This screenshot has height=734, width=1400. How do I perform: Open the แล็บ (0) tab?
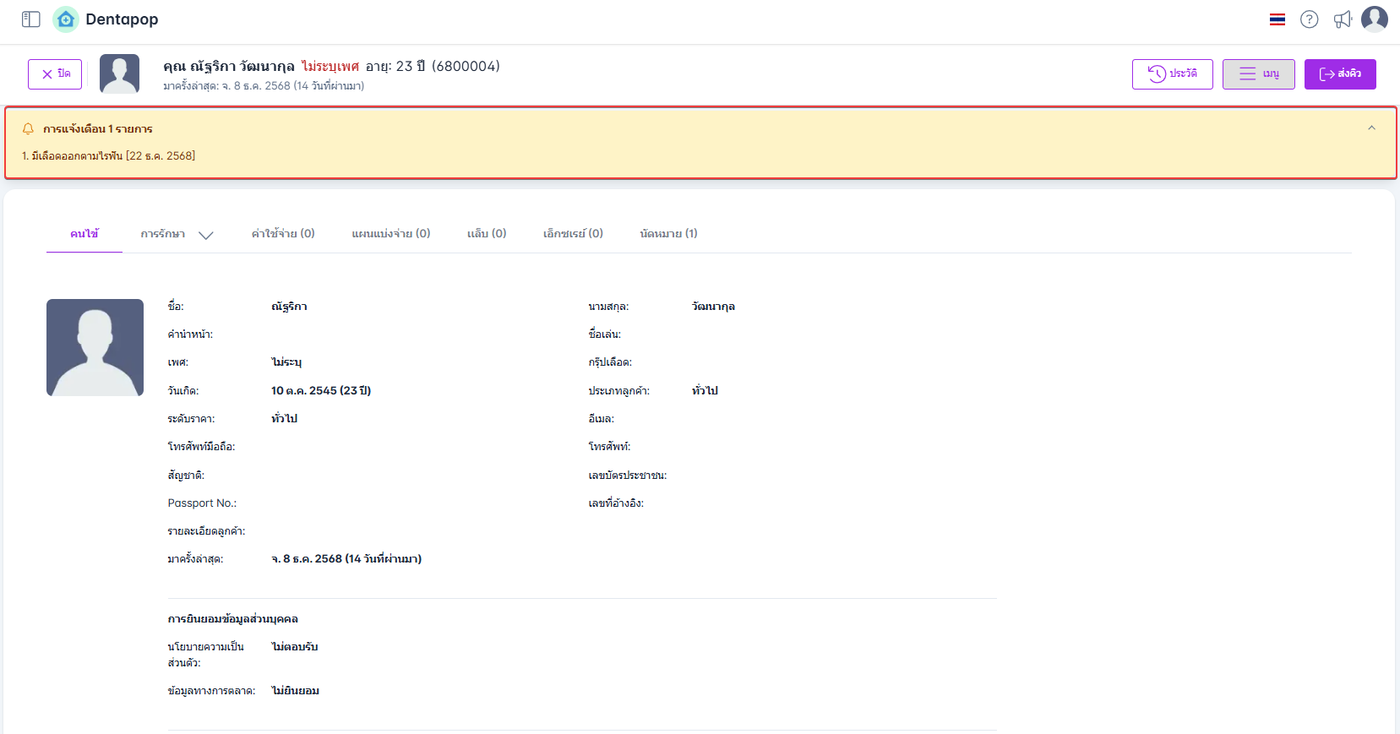(487, 234)
